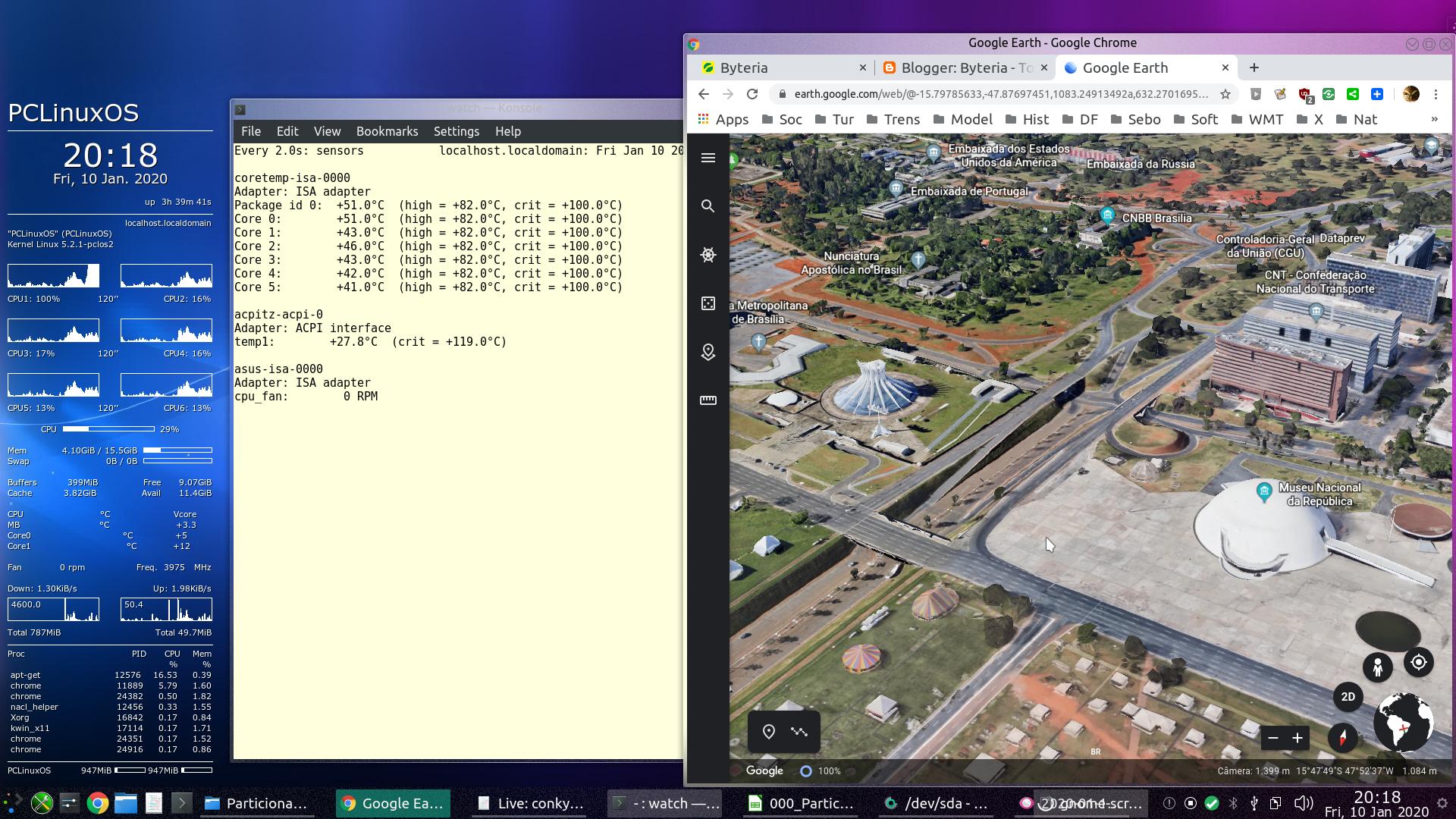The width and height of the screenshot is (1456, 819).
Task: Select the CNBB Brasília place marker
Action: 1108,215
